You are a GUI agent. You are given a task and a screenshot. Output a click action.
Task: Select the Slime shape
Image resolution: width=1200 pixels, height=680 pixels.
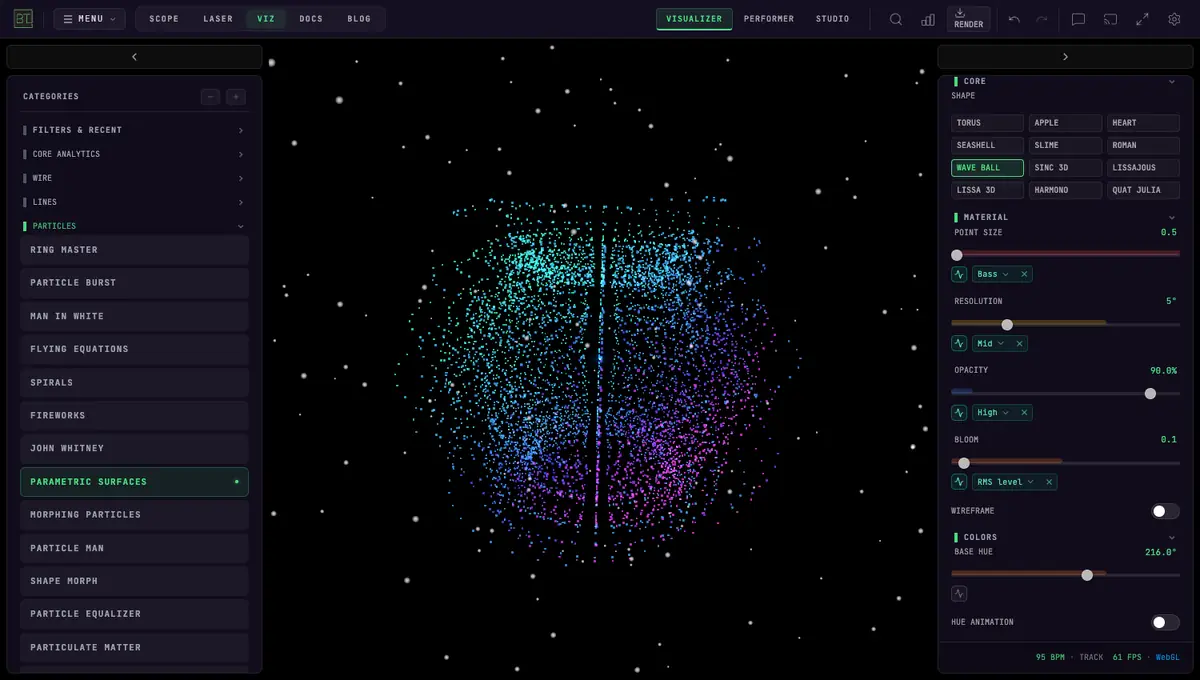click(1065, 145)
